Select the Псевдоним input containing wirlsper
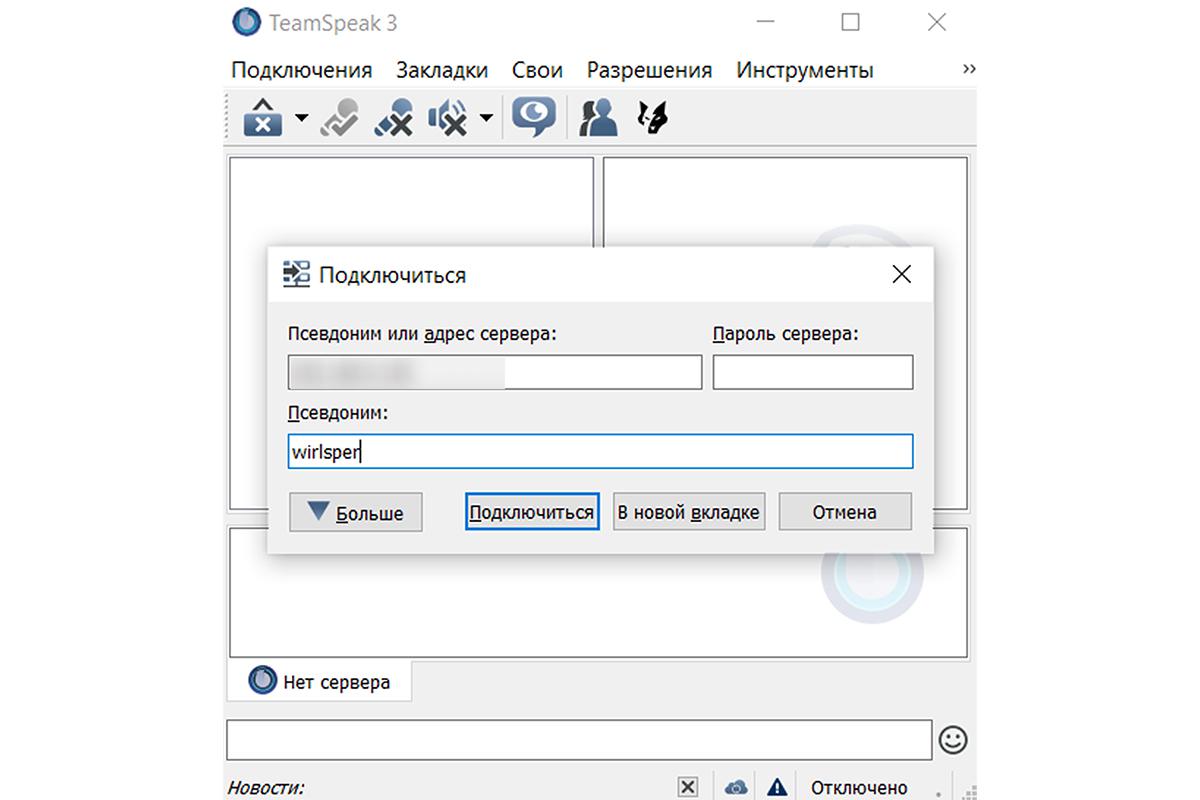This screenshot has height=800, width=1200. [599, 451]
